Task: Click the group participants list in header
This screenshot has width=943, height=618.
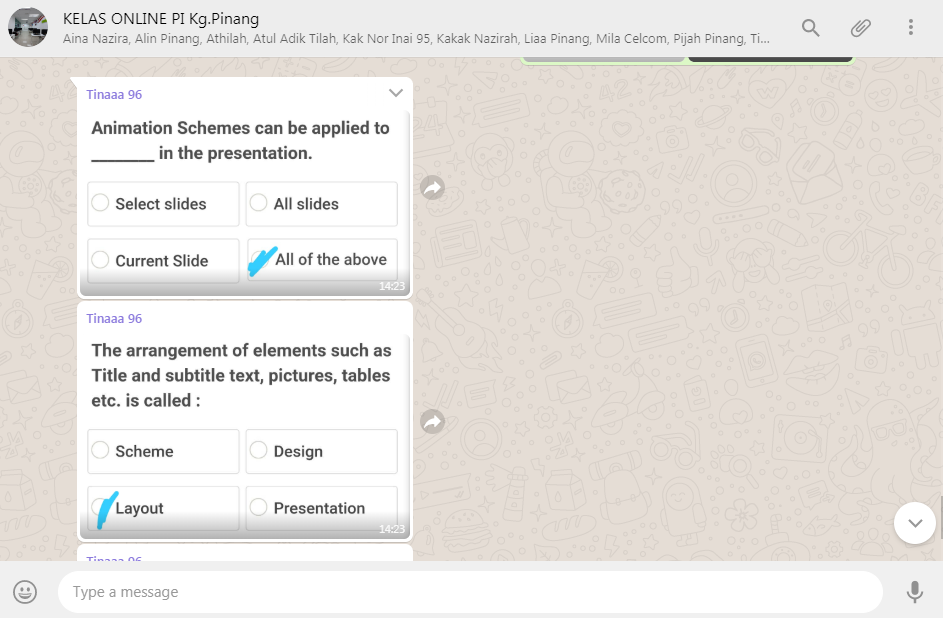Action: (x=416, y=39)
